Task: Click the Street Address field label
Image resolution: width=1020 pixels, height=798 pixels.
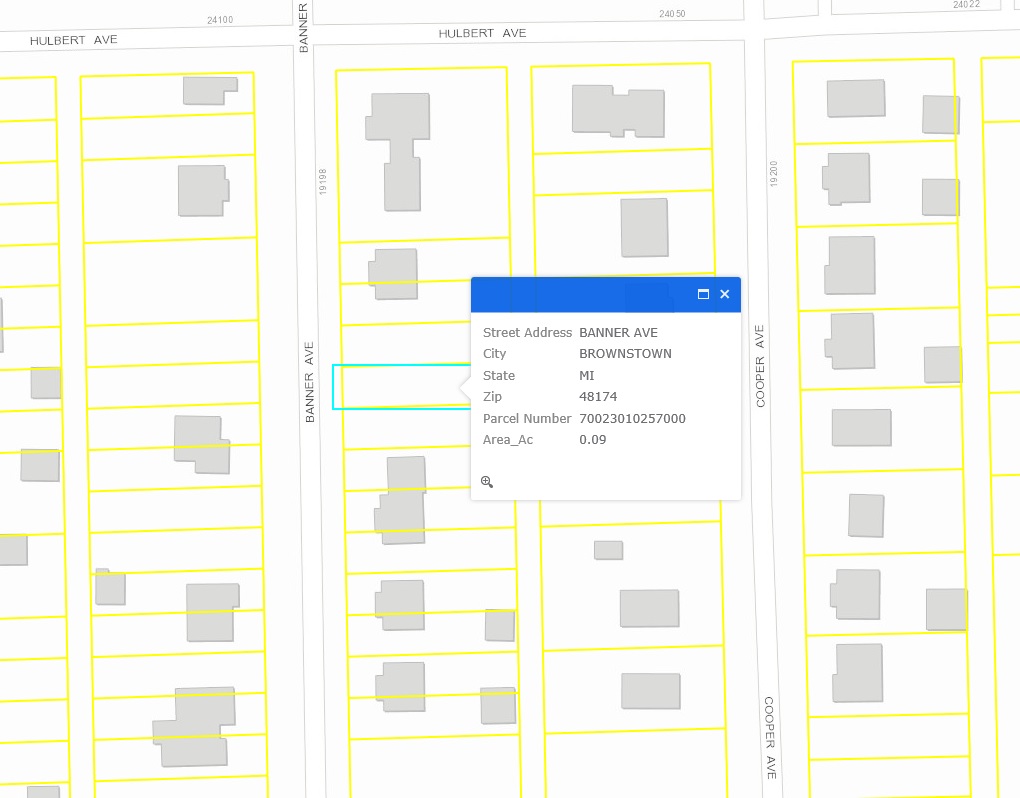Action: [527, 332]
